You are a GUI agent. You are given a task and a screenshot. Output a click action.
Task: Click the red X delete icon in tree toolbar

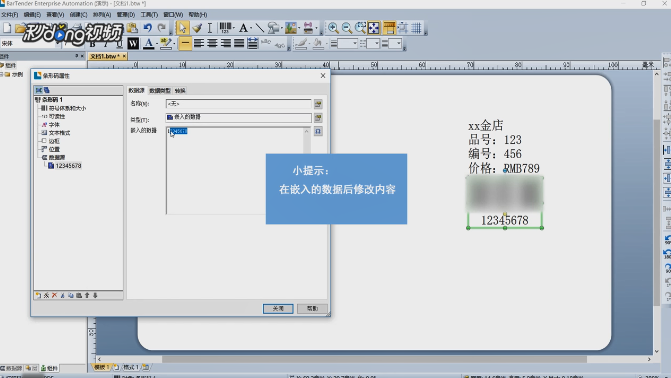[54, 295]
